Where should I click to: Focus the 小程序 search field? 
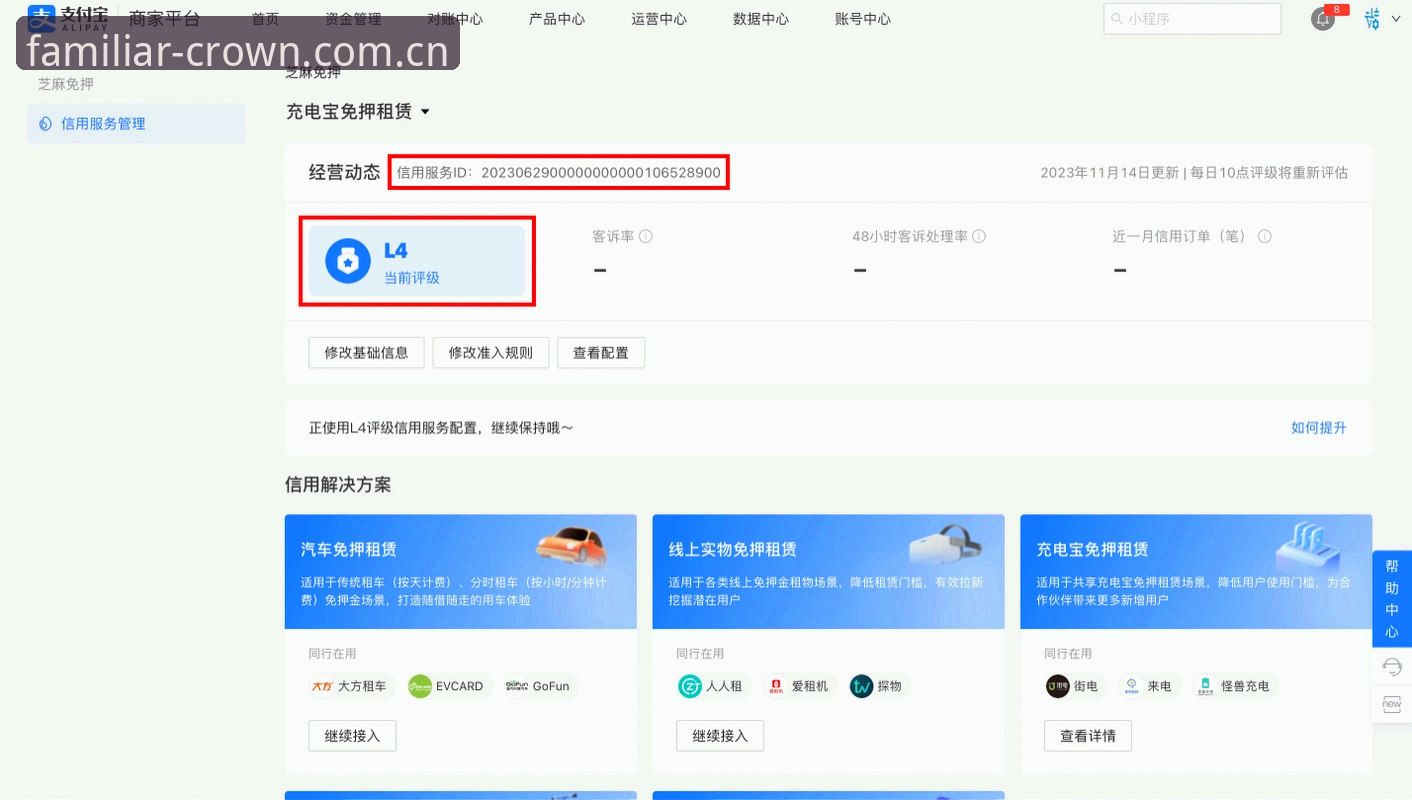[x=1192, y=19]
